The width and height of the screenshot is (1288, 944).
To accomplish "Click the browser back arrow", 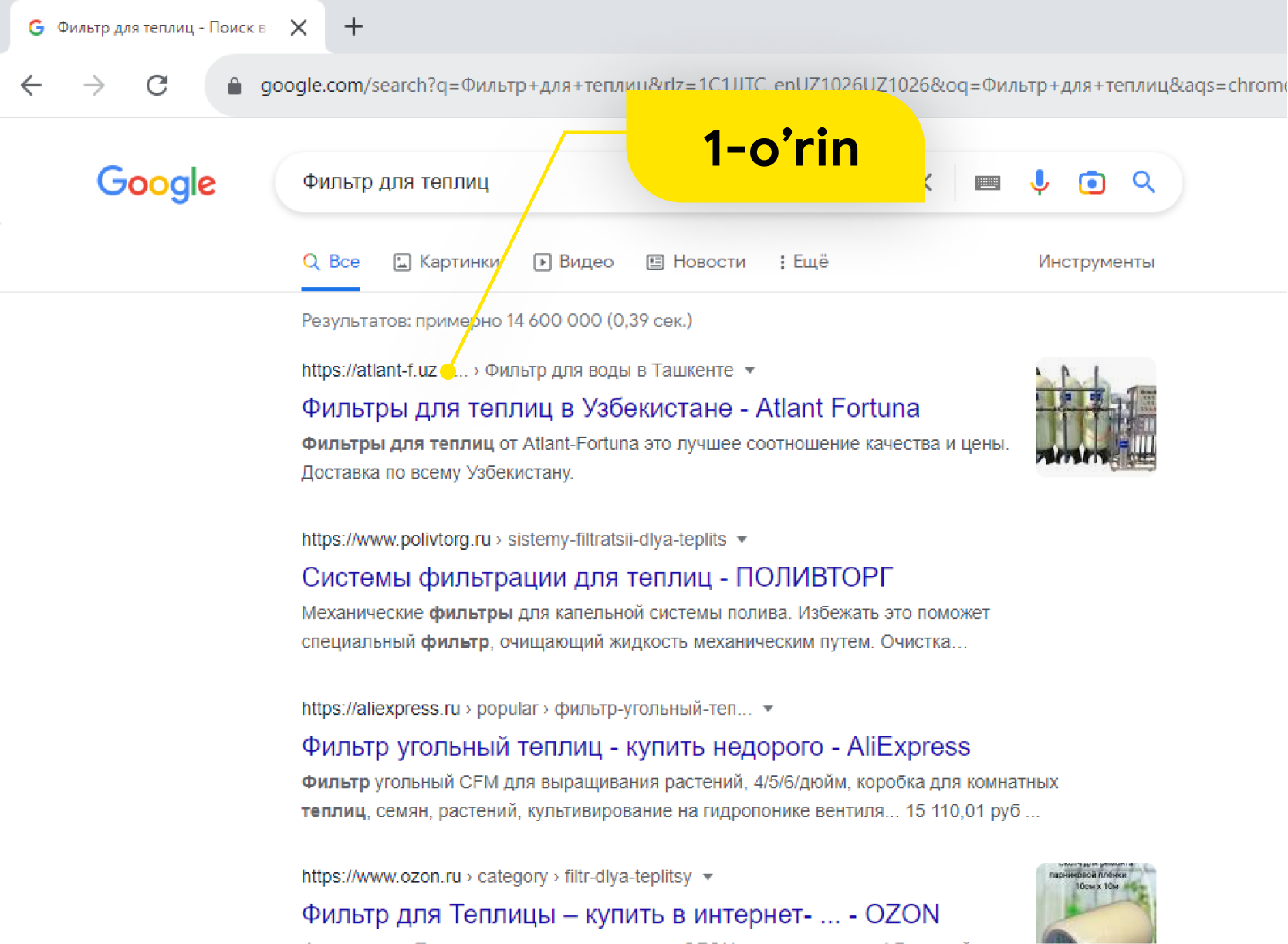I will [31, 85].
